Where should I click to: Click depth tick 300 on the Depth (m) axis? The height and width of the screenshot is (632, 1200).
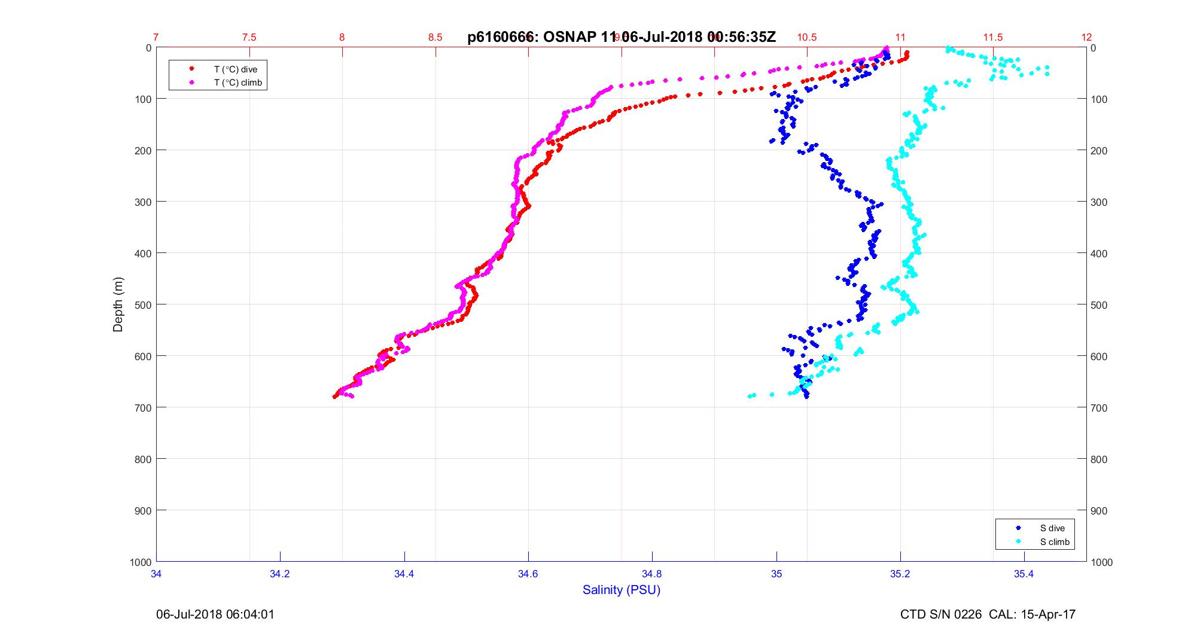[142, 202]
